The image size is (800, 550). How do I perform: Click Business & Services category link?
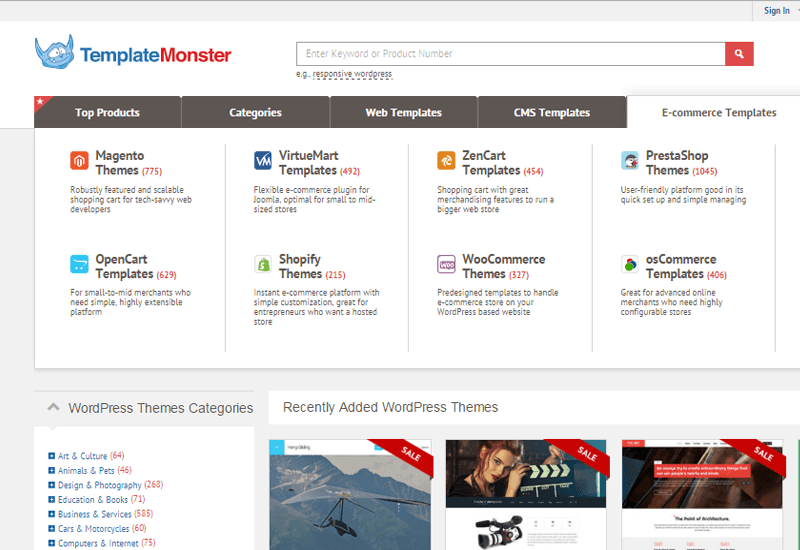pyautogui.click(x=94, y=514)
